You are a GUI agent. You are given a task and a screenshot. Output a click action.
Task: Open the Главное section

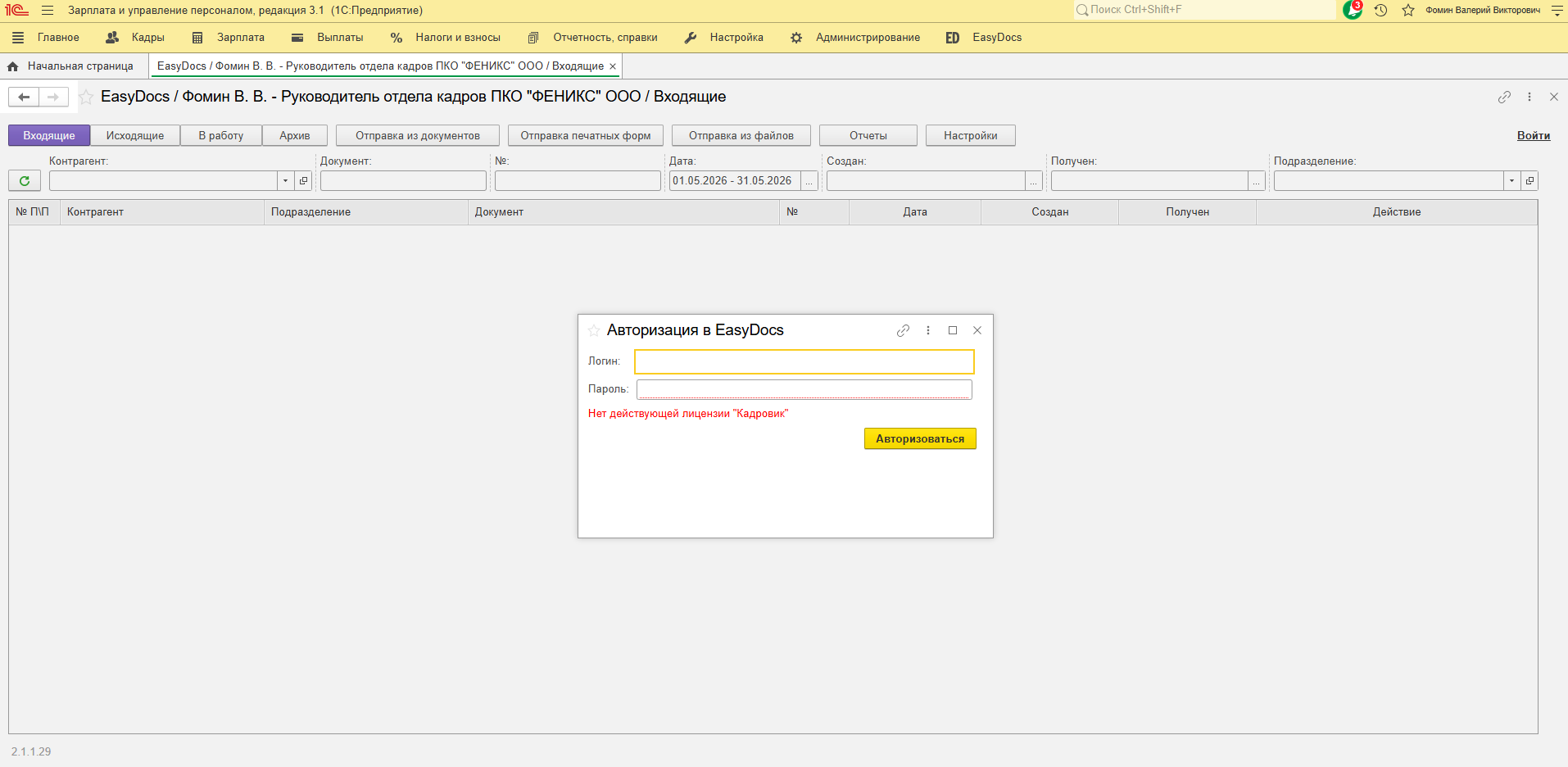58,38
